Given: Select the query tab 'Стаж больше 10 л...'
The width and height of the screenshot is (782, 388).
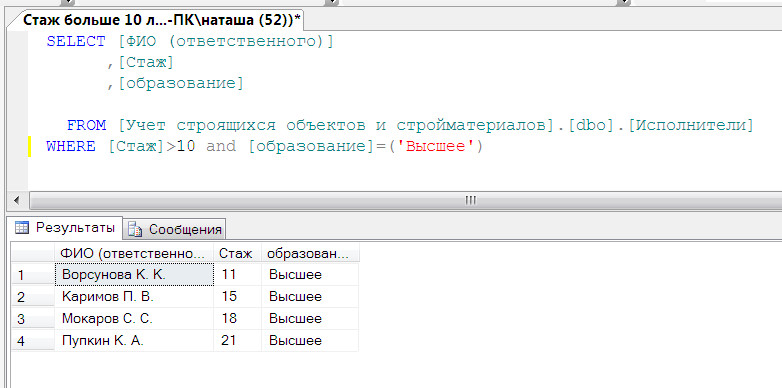Looking at the screenshot, I should [163, 20].
